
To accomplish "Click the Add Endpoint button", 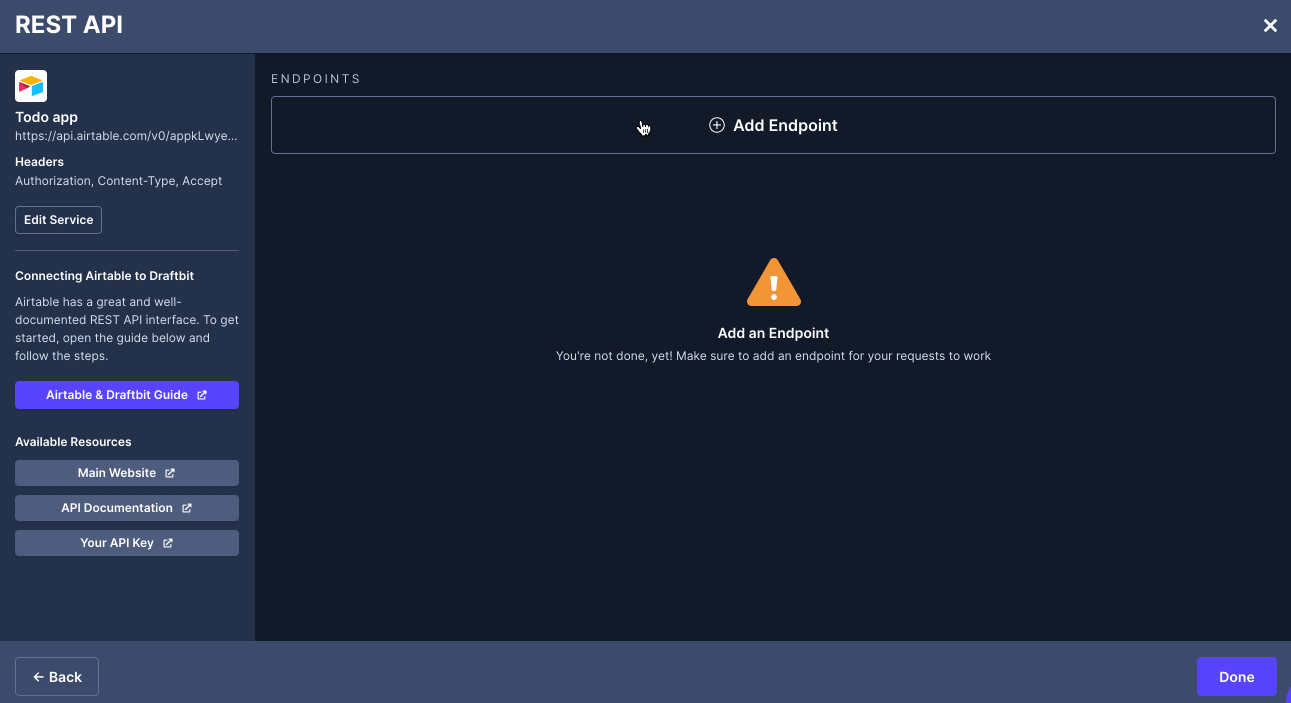I will click(773, 125).
